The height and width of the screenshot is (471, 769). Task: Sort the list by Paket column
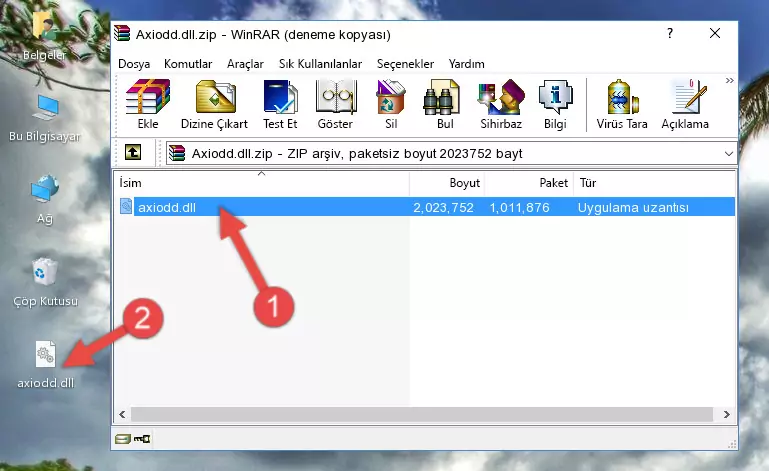pos(529,183)
